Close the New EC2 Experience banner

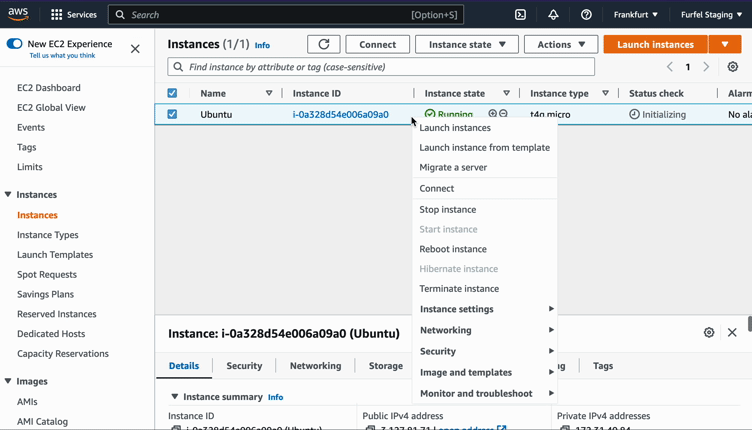[x=135, y=49]
